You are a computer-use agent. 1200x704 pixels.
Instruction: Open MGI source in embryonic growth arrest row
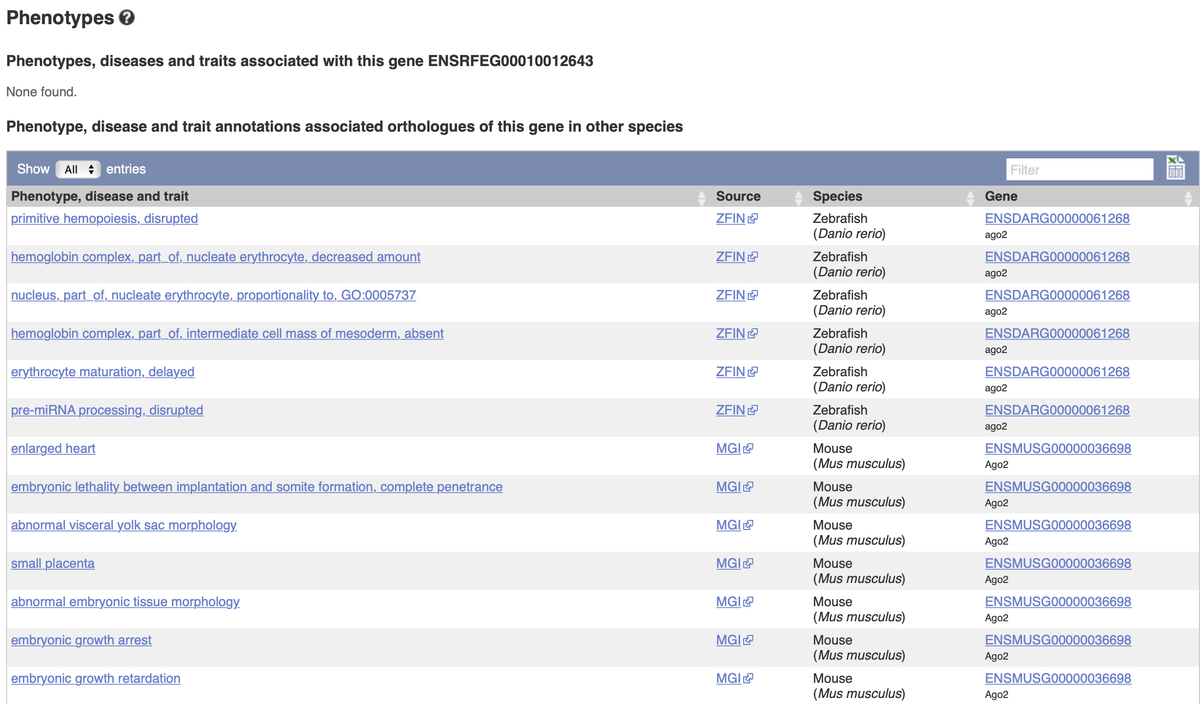[x=734, y=640]
